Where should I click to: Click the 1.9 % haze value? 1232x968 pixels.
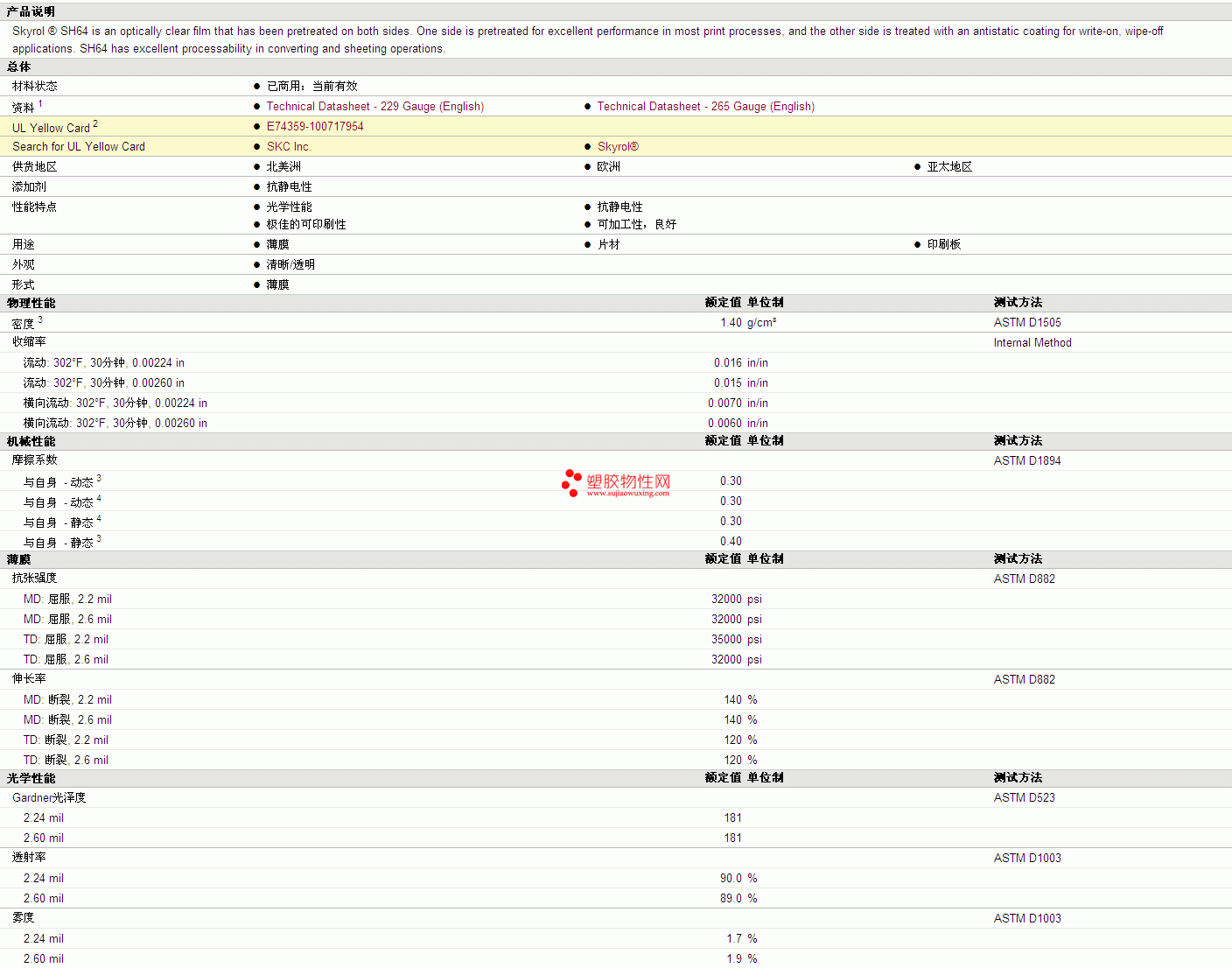click(x=742, y=958)
